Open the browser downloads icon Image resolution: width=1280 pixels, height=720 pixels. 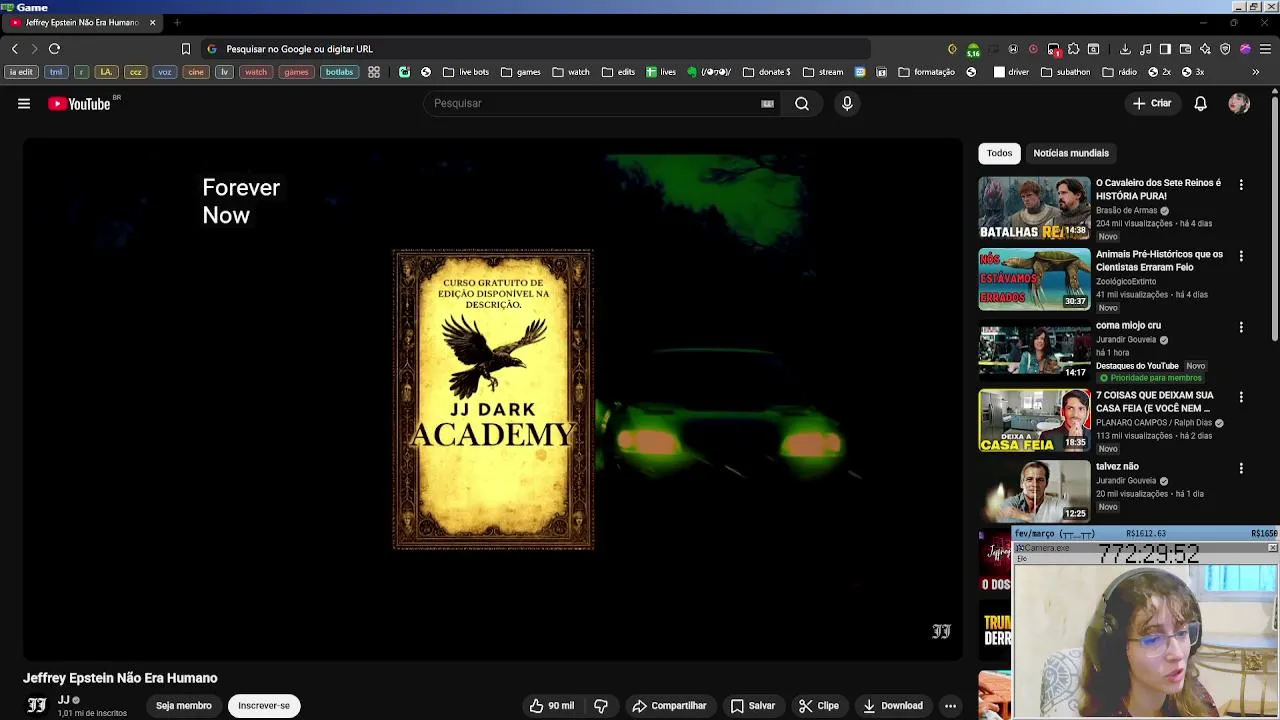click(x=1125, y=48)
